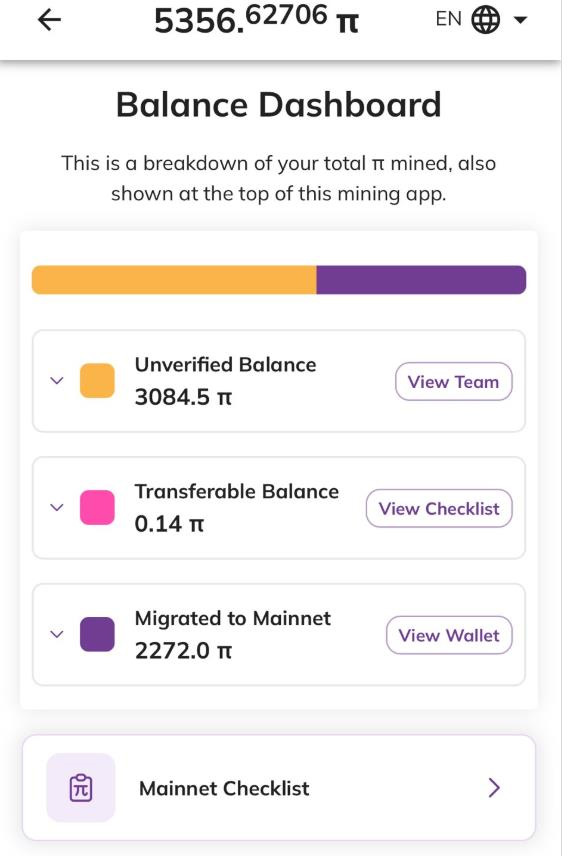Tap the Mainnet Checklist clipboard icon

tap(81, 787)
